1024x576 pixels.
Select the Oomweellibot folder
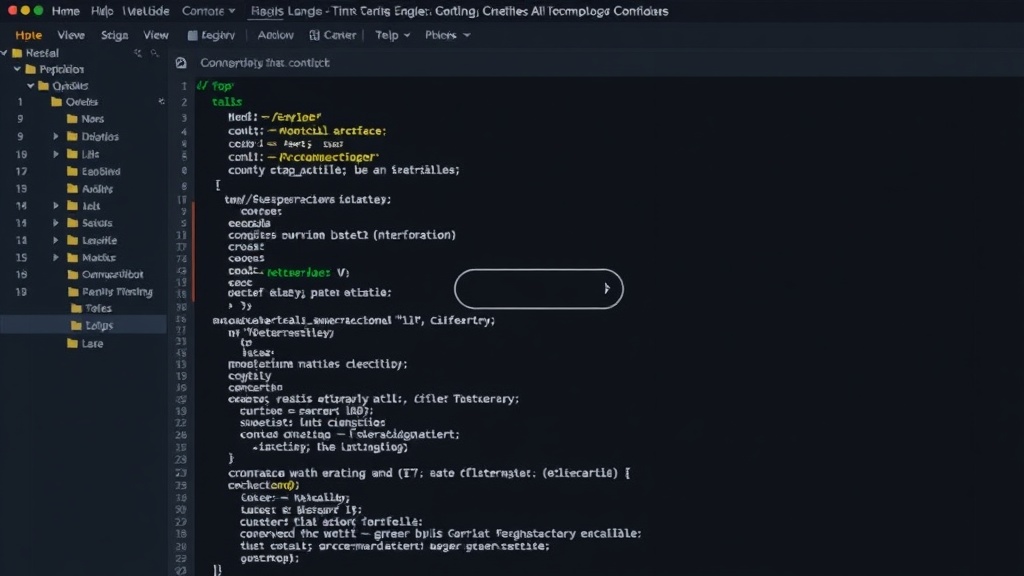pos(112,274)
